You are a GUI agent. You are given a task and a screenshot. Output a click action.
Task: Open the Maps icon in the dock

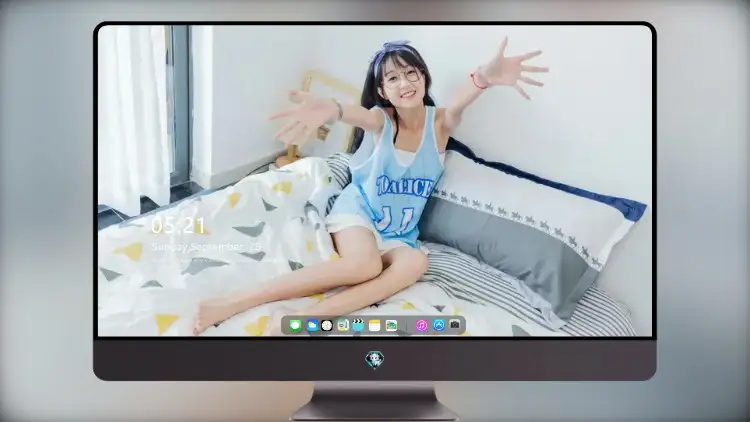[342, 325]
